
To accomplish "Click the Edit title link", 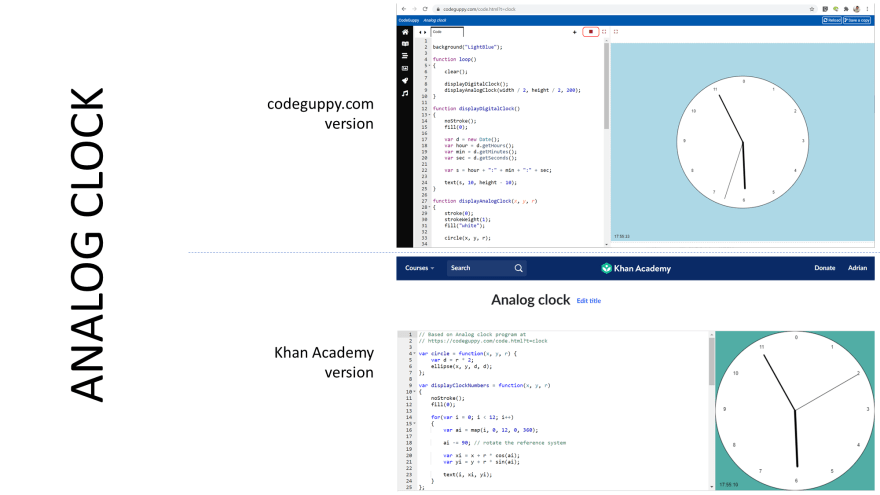I will tap(589, 301).
